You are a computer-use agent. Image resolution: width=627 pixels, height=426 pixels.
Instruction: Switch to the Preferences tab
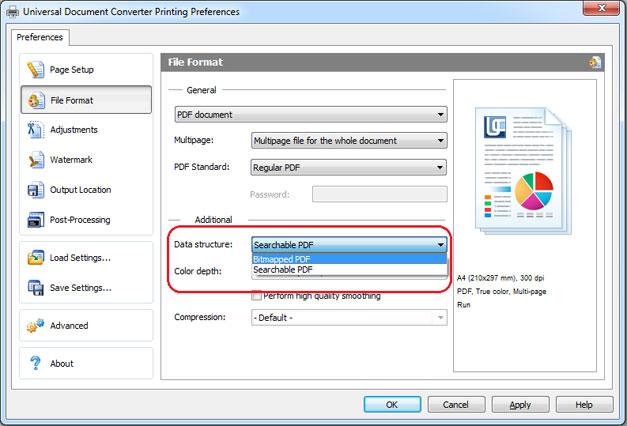pyautogui.click(x=40, y=37)
